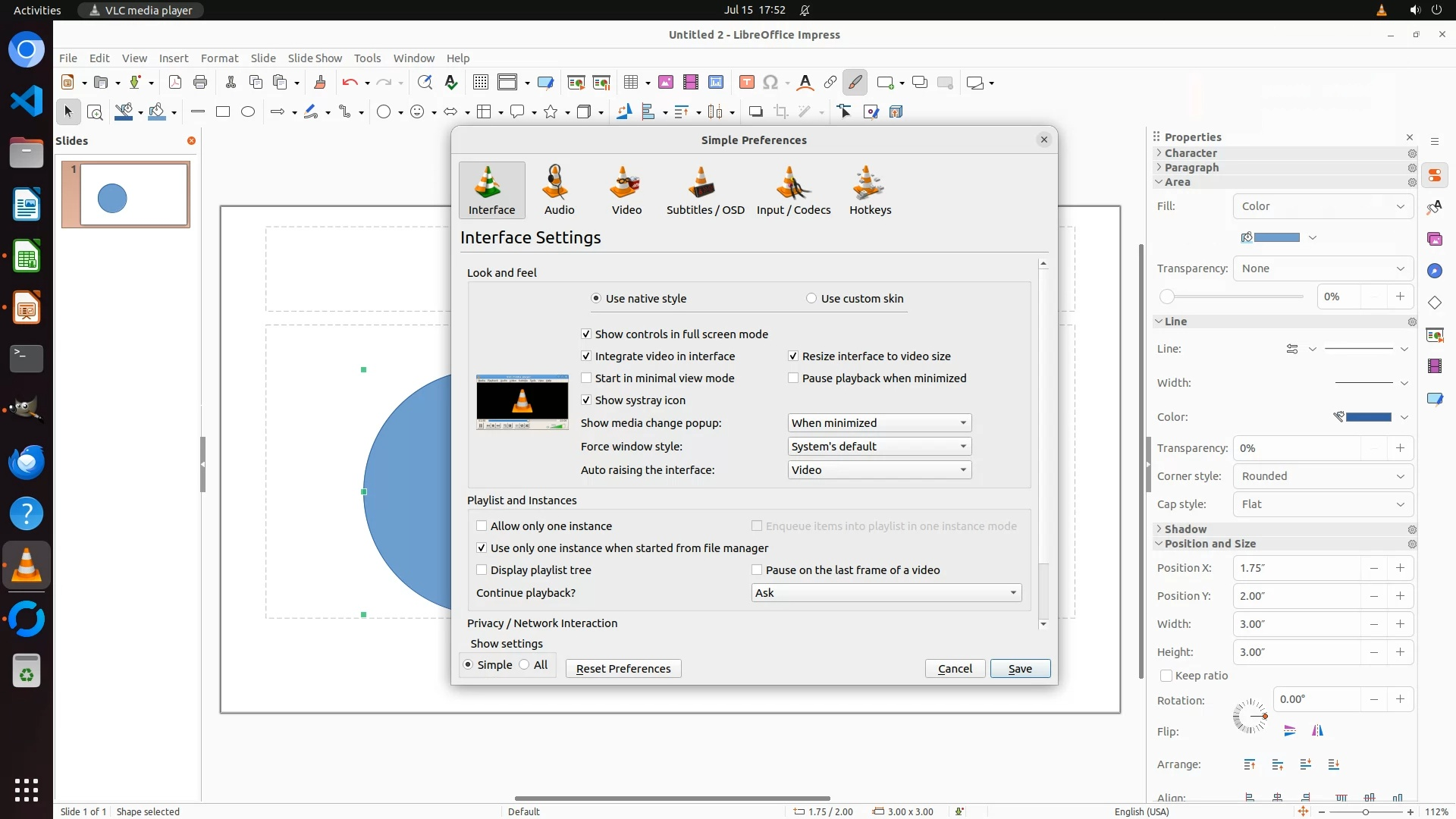This screenshot has height=819, width=1456.
Task: Enable Start in minimal view mode
Action: coord(586,378)
